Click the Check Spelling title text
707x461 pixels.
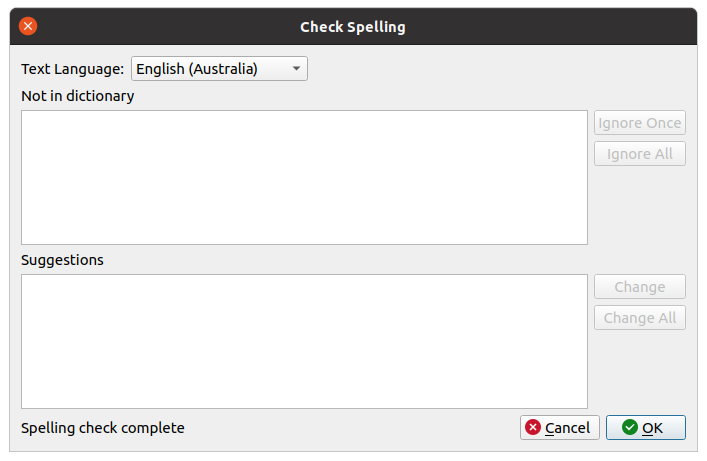(x=353, y=27)
